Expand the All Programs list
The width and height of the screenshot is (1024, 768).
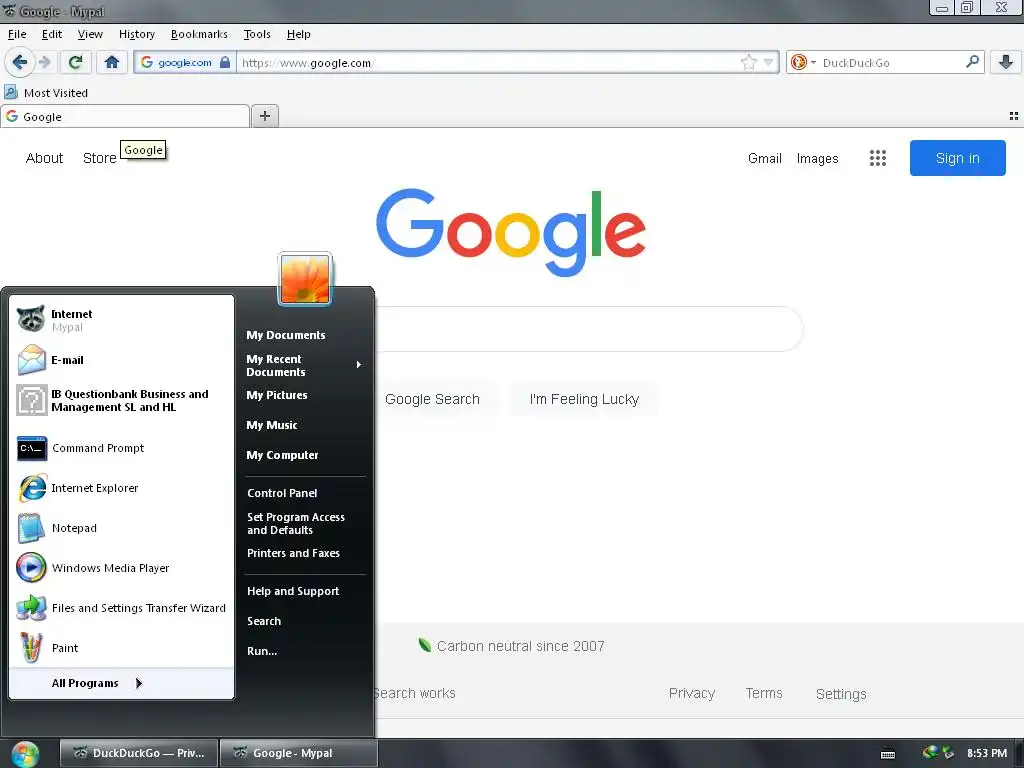pos(97,683)
